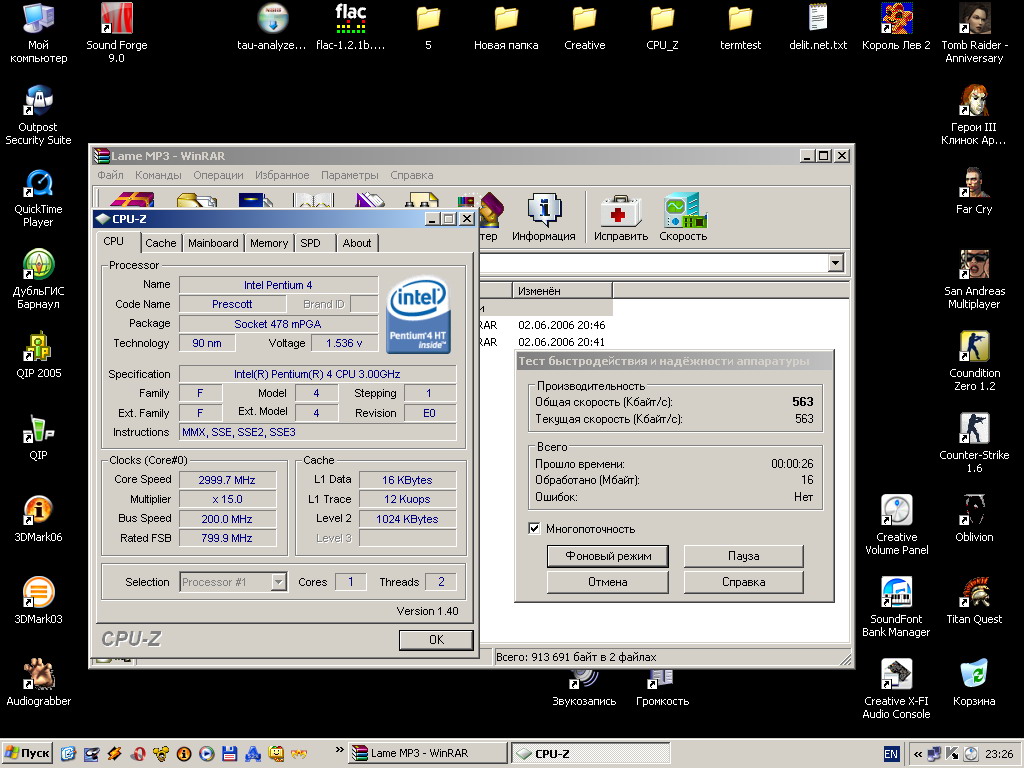Launch Sound Forge 9.0 from the desktop
This screenshot has height=768, width=1024.
pyautogui.click(x=117, y=33)
